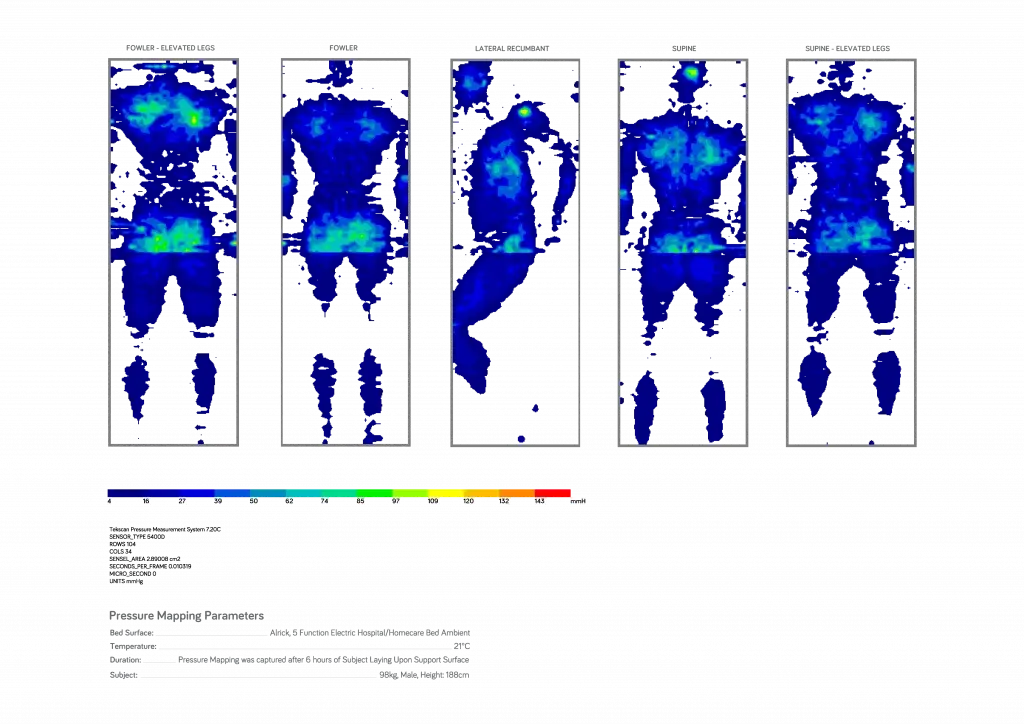1024x724 pixels.
Task: Click the 'UNITS mmHg' line
Action: click(126, 581)
